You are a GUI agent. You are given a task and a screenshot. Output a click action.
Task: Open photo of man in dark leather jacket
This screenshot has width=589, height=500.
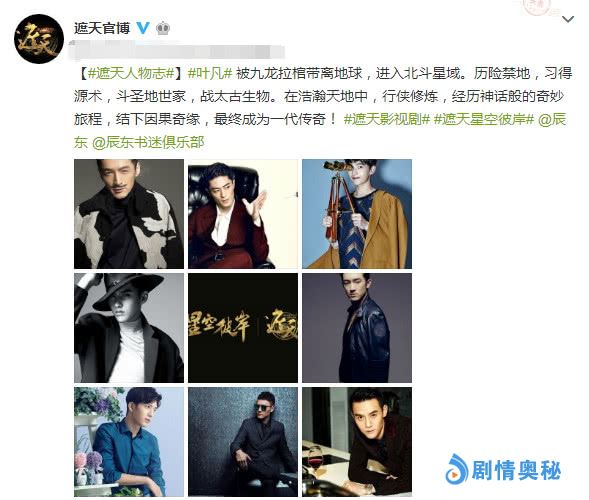(x=357, y=328)
